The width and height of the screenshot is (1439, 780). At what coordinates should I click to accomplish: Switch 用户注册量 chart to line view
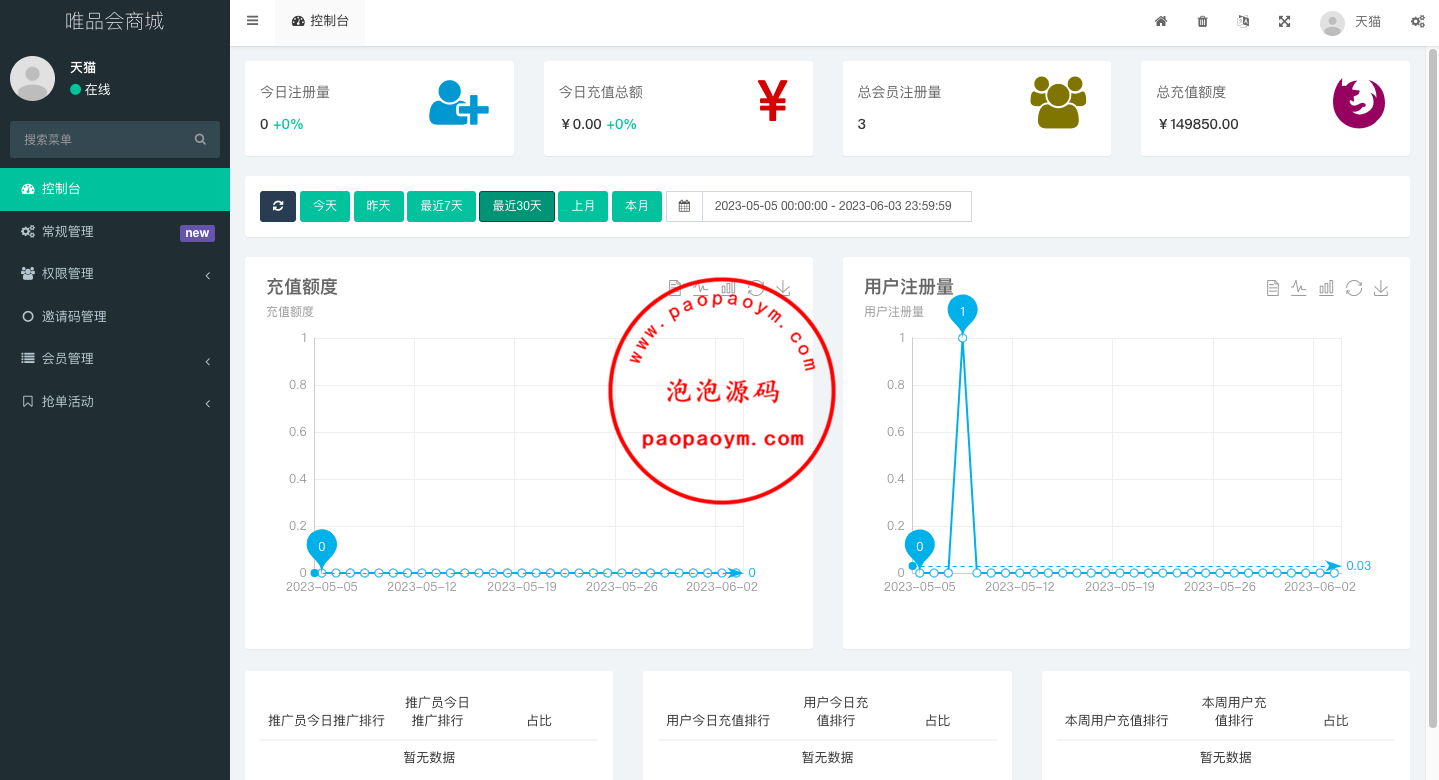coord(1299,288)
